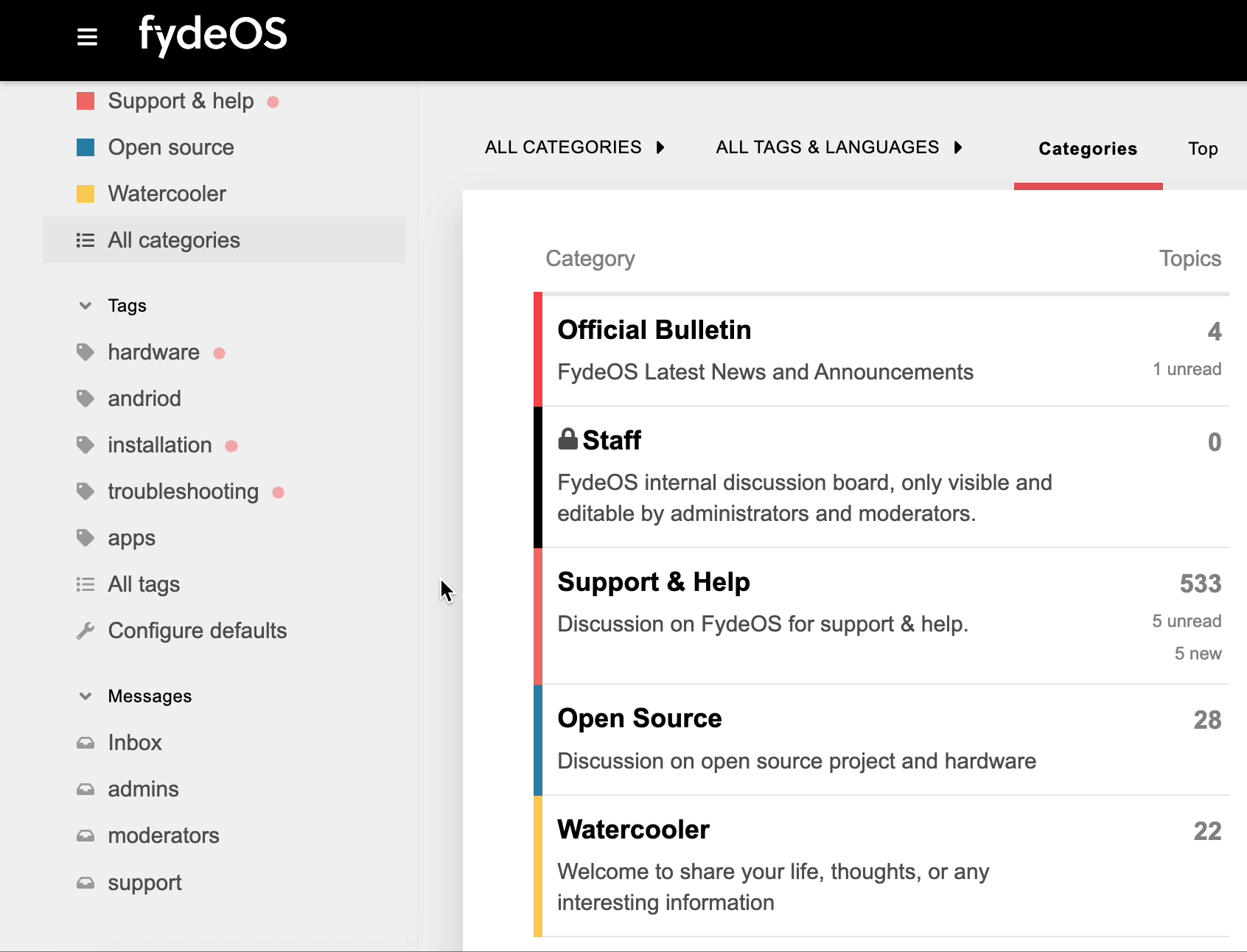Click the lock icon beside Staff
The image size is (1247, 952).
coord(567,438)
